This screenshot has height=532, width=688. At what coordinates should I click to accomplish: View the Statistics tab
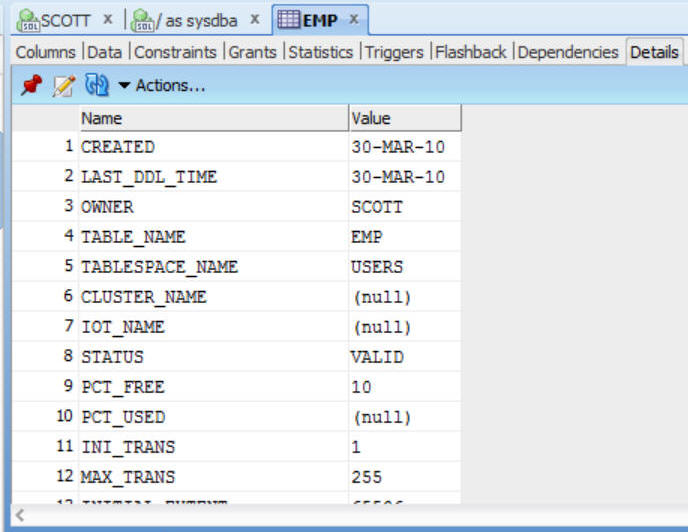click(321, 52)
